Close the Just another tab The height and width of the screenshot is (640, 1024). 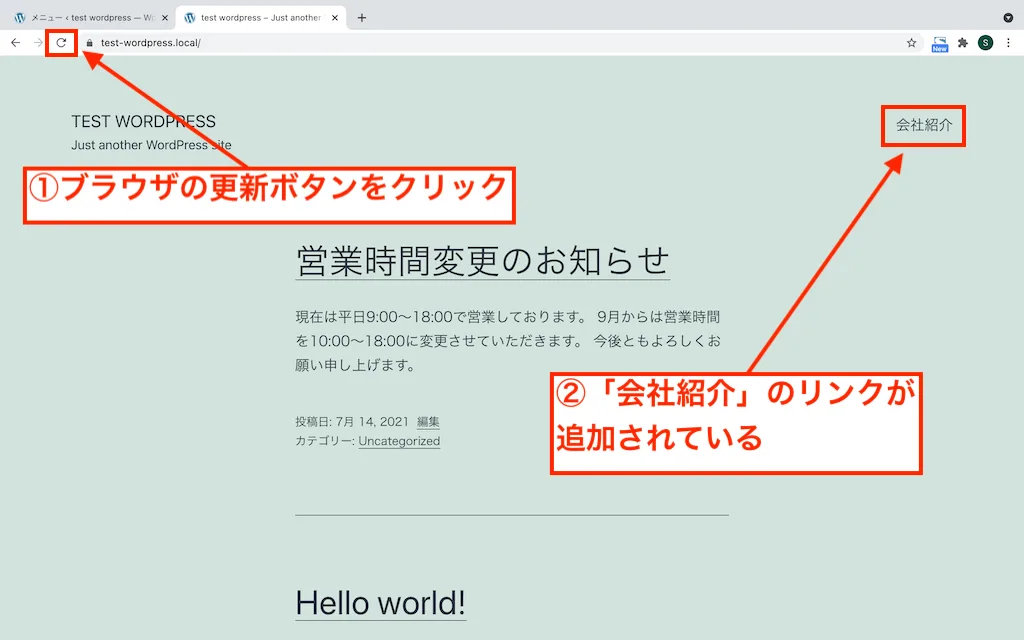coord(335,18)
